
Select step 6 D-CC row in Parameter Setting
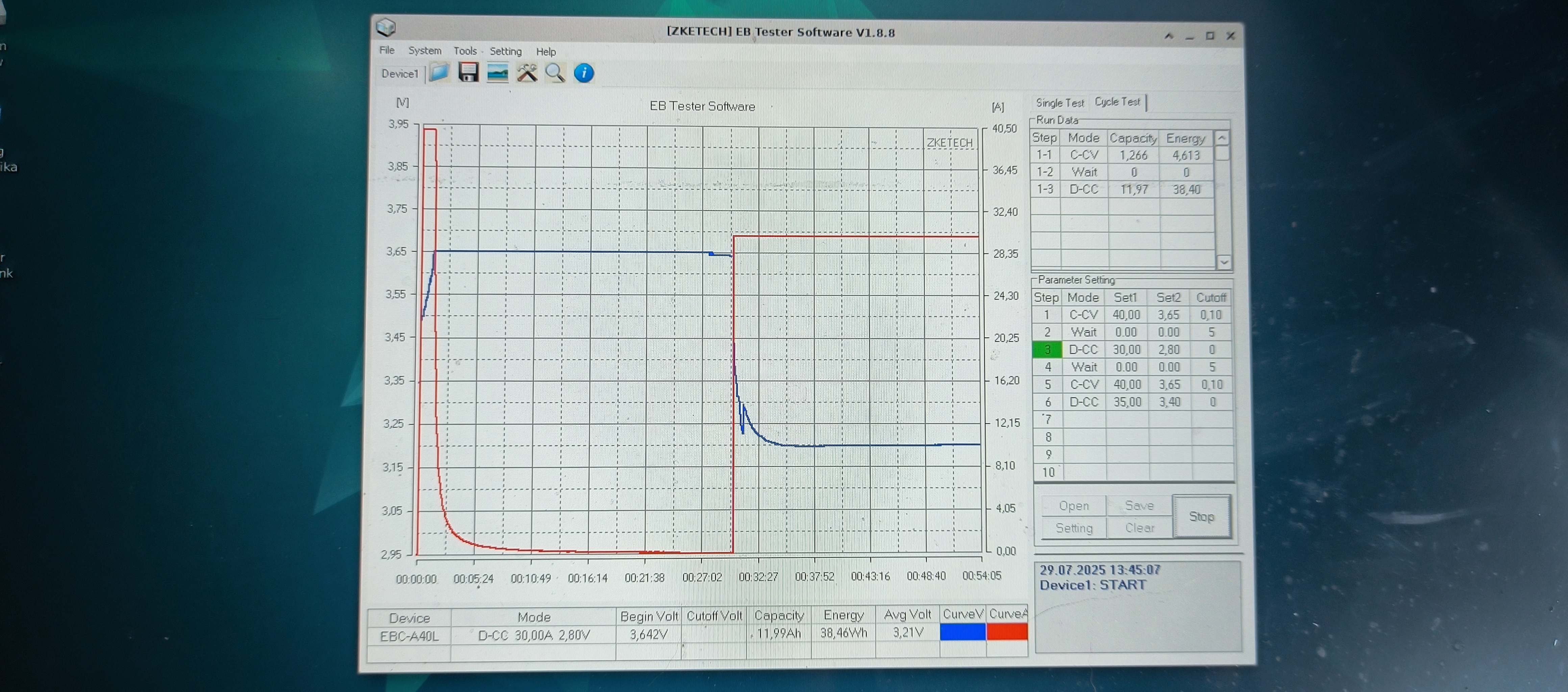(x=1083, y=402)
